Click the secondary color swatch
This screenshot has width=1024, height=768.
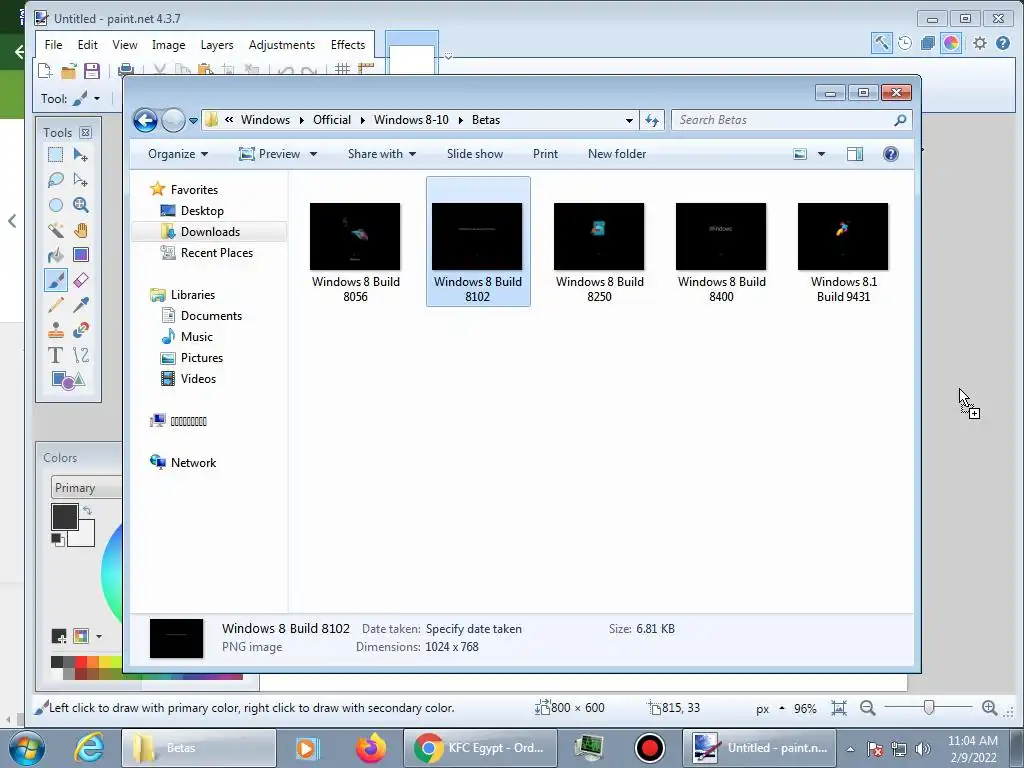click(85, 536)
